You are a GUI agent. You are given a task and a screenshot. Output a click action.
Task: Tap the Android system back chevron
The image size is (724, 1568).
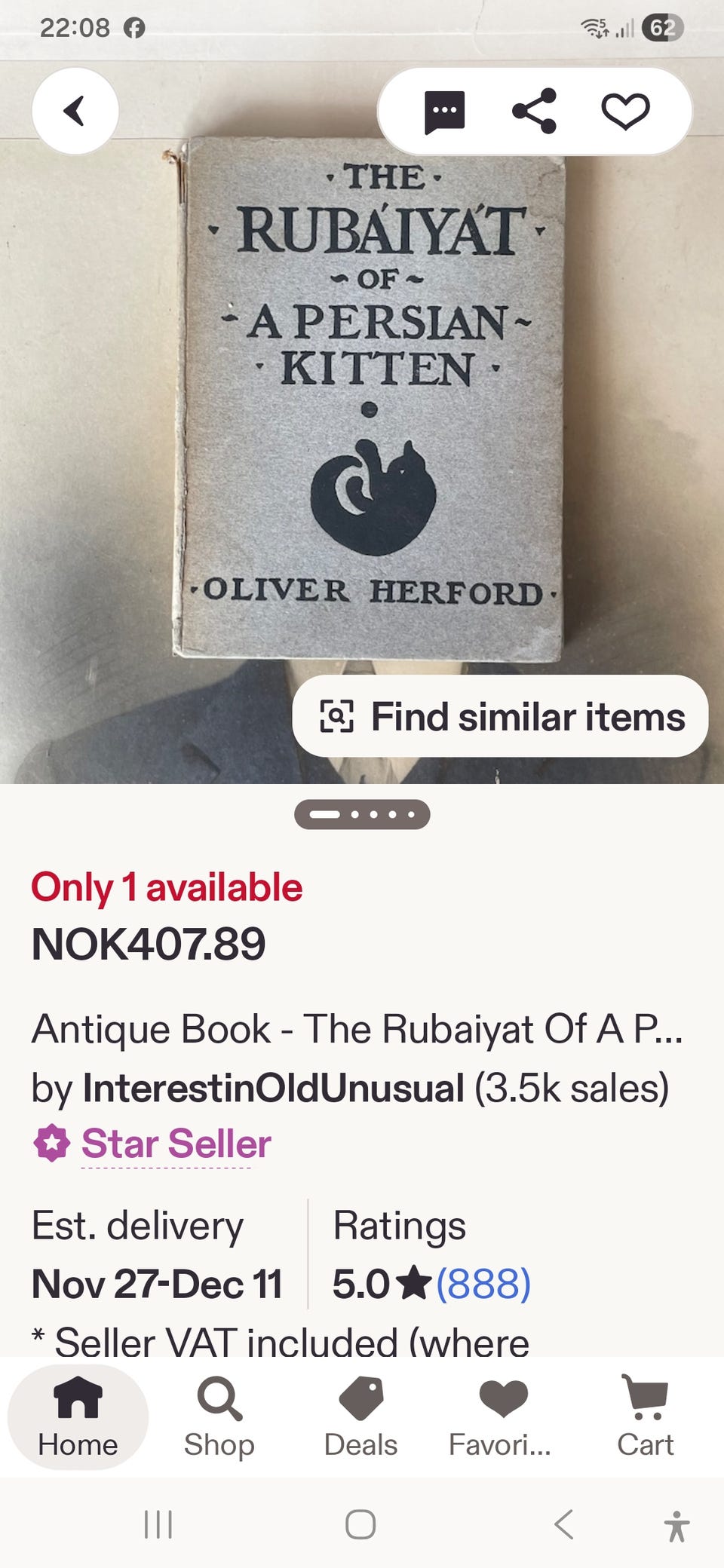pyautogui.click(x=564, y=1524)
